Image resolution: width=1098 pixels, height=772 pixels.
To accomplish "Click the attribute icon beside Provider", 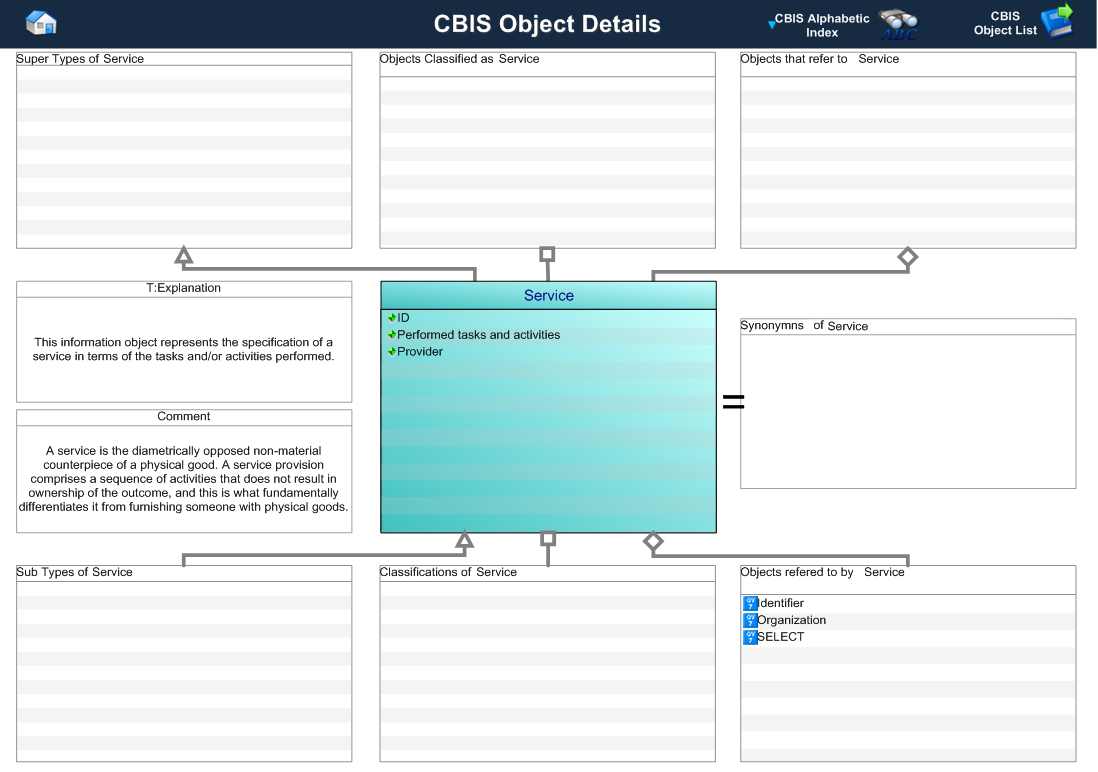I will [x=392, y=352].
